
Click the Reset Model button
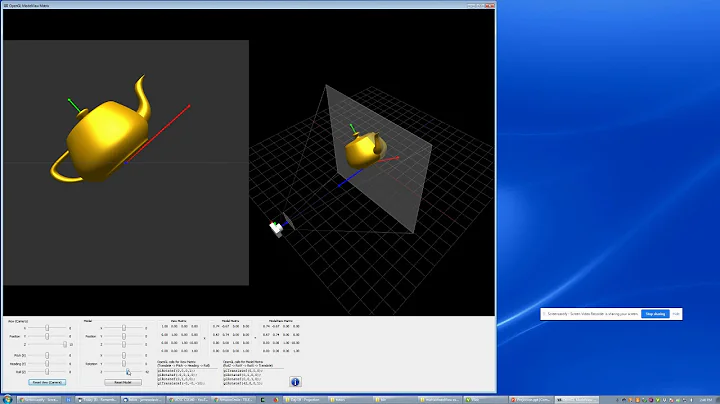pos(123,382)
